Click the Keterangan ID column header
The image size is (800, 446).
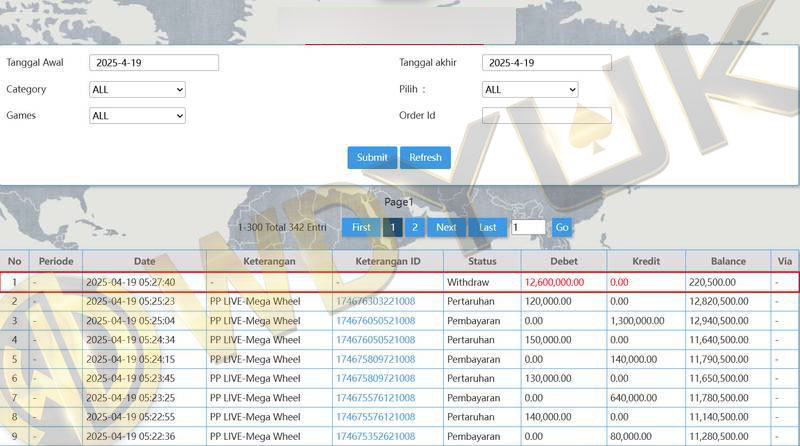(388, 261)
